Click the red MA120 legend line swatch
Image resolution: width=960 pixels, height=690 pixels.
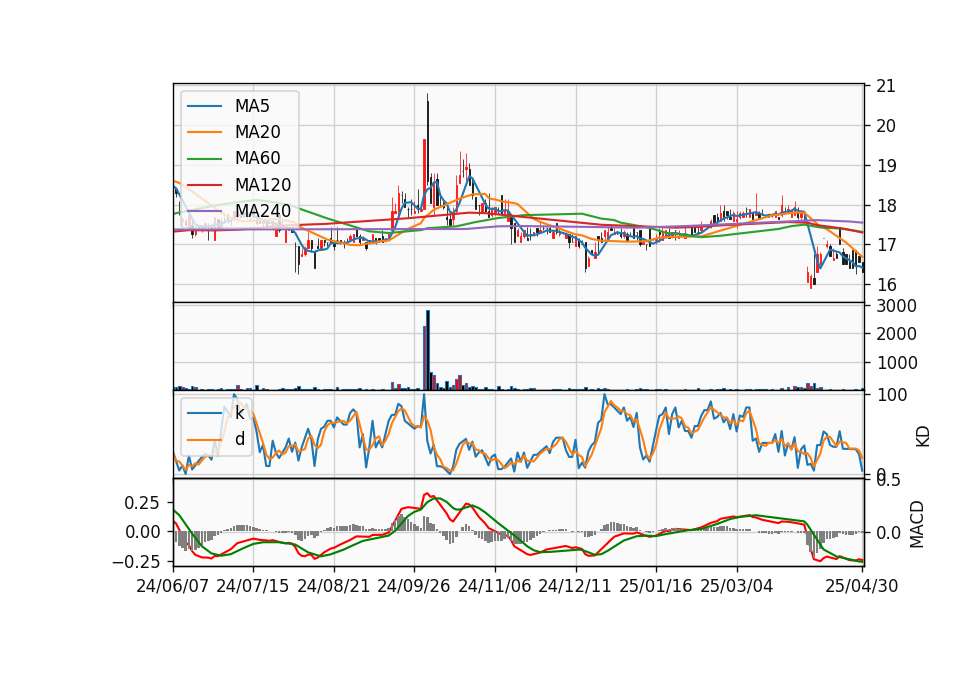click(204, 186)
